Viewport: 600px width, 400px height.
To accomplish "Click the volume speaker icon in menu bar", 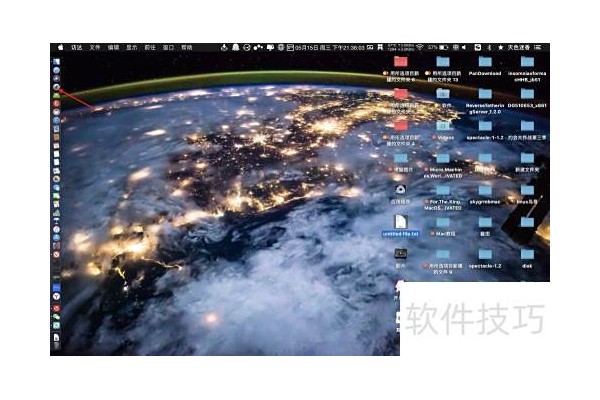I will [x=464, y=47].
